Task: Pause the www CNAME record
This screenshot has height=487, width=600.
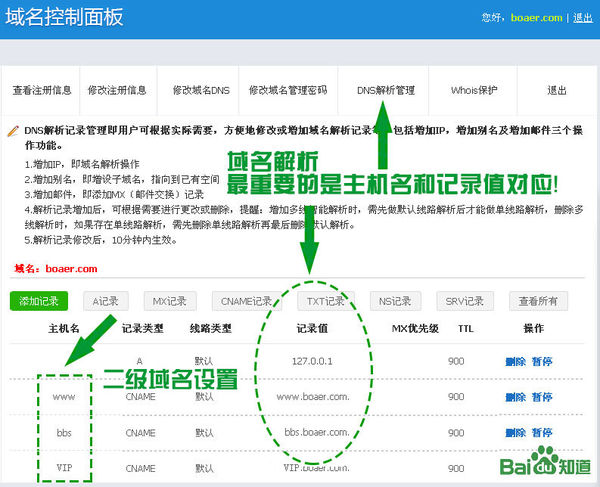Action: click(x=542, y=397)
